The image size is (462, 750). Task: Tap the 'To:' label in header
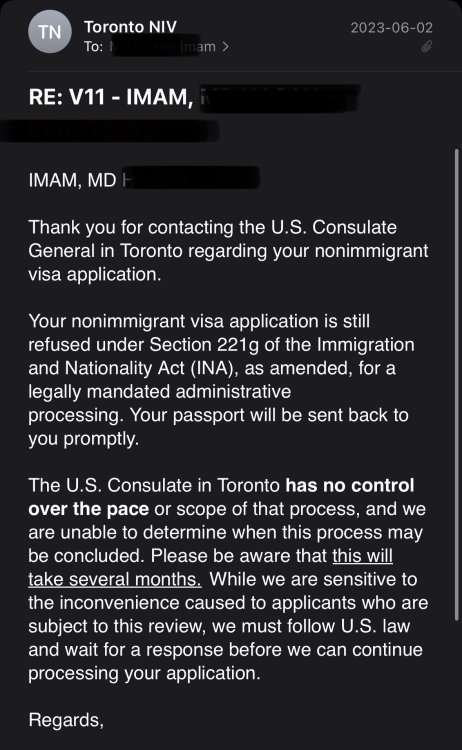click(x=94, y=47)
